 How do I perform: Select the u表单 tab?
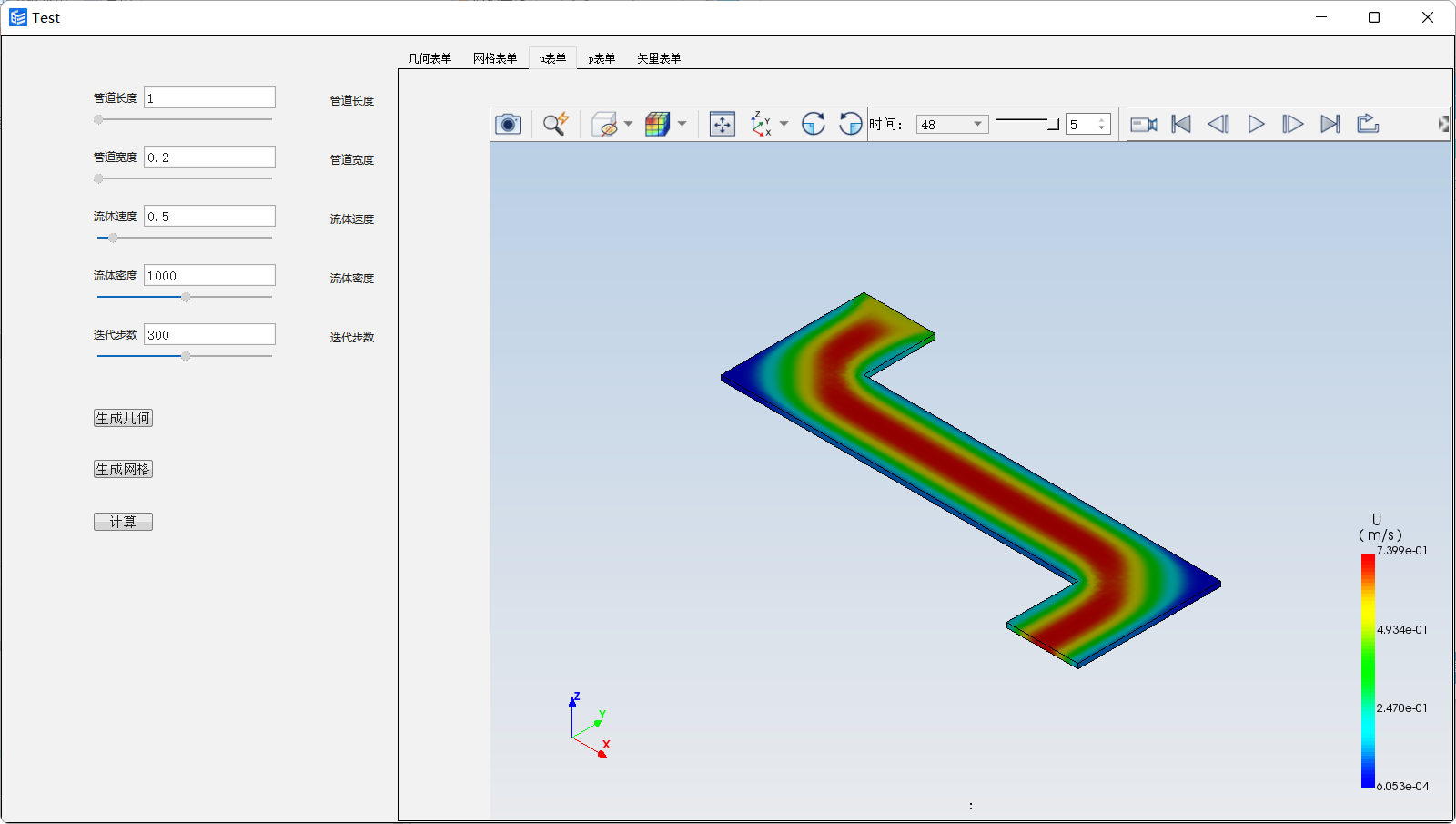[552, 58]
